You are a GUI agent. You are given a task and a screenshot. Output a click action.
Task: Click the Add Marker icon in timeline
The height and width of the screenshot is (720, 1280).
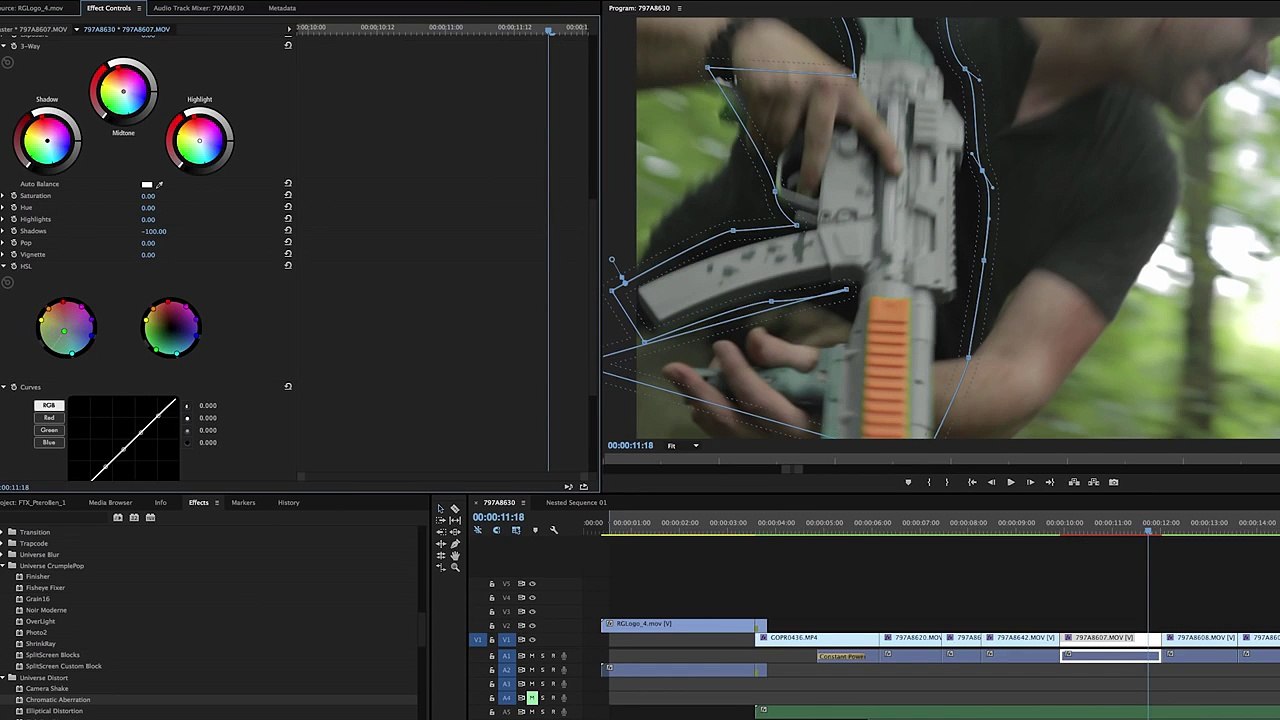click(535, 530)
